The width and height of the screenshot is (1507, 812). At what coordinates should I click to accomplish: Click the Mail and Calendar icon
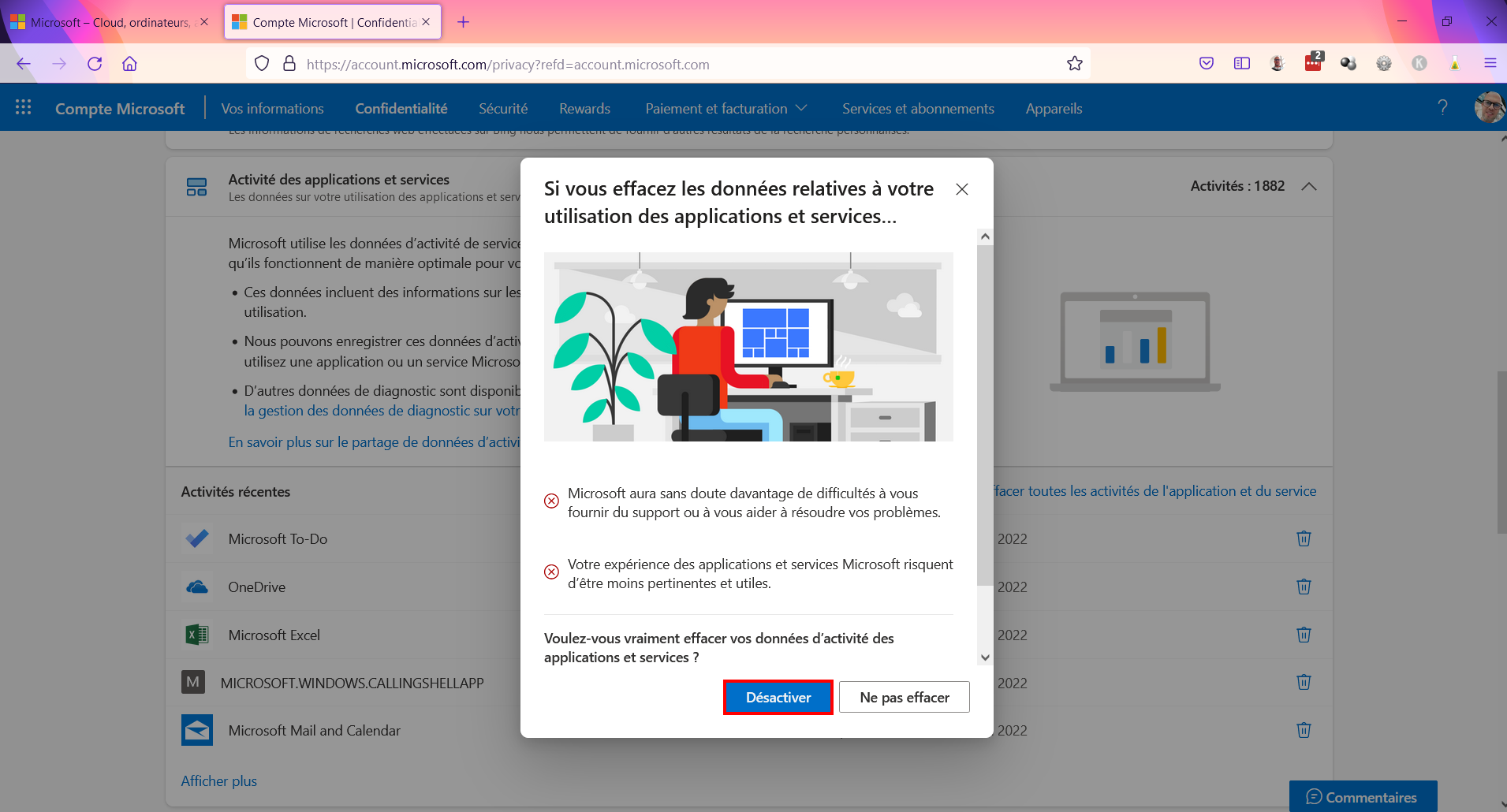197,730
